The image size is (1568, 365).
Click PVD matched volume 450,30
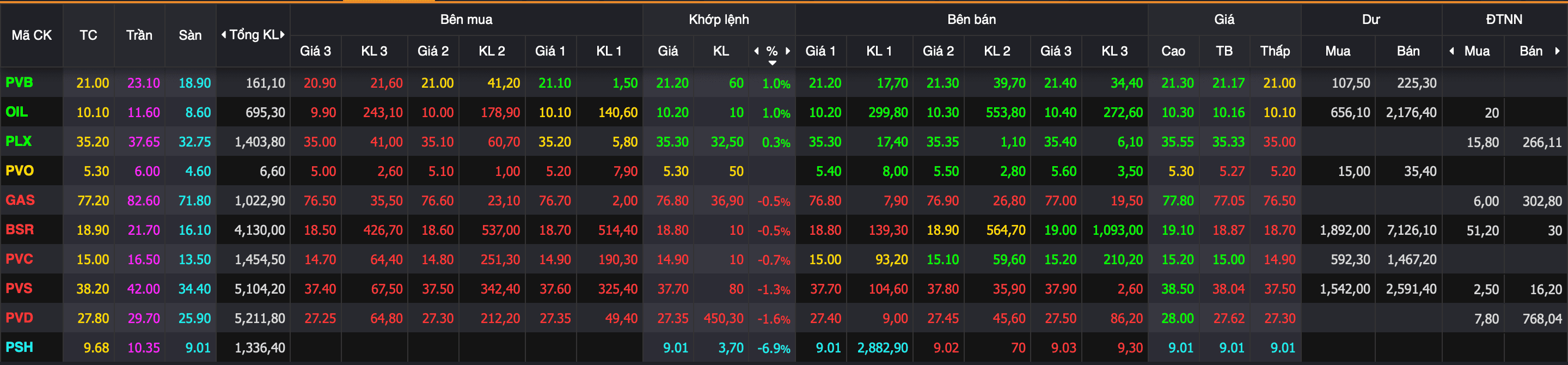(x=724, y=319)
